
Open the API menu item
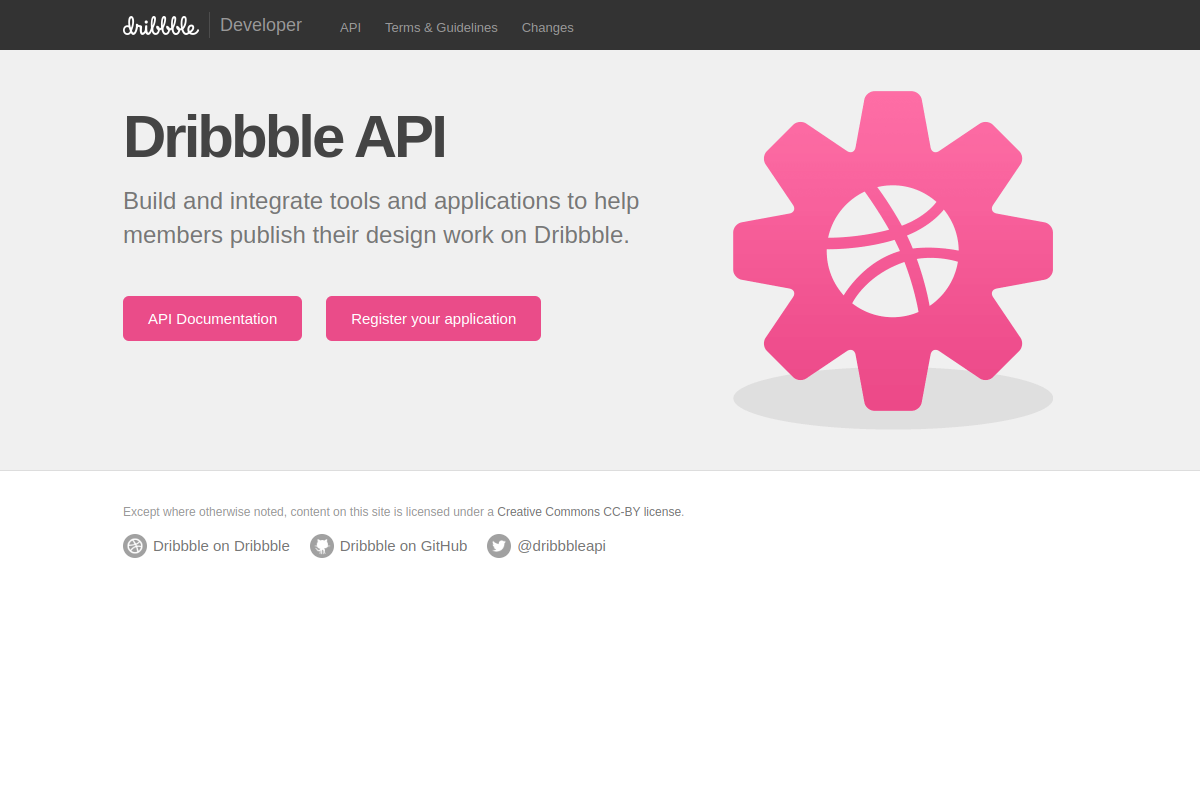tap(350, 28)
